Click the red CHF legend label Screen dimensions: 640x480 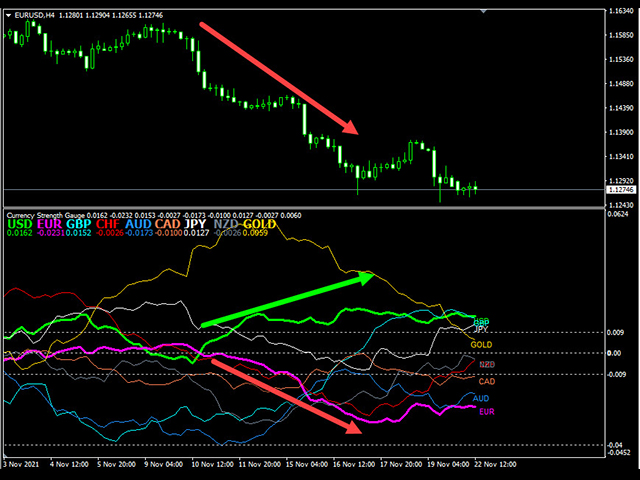[x=108, y=224]
